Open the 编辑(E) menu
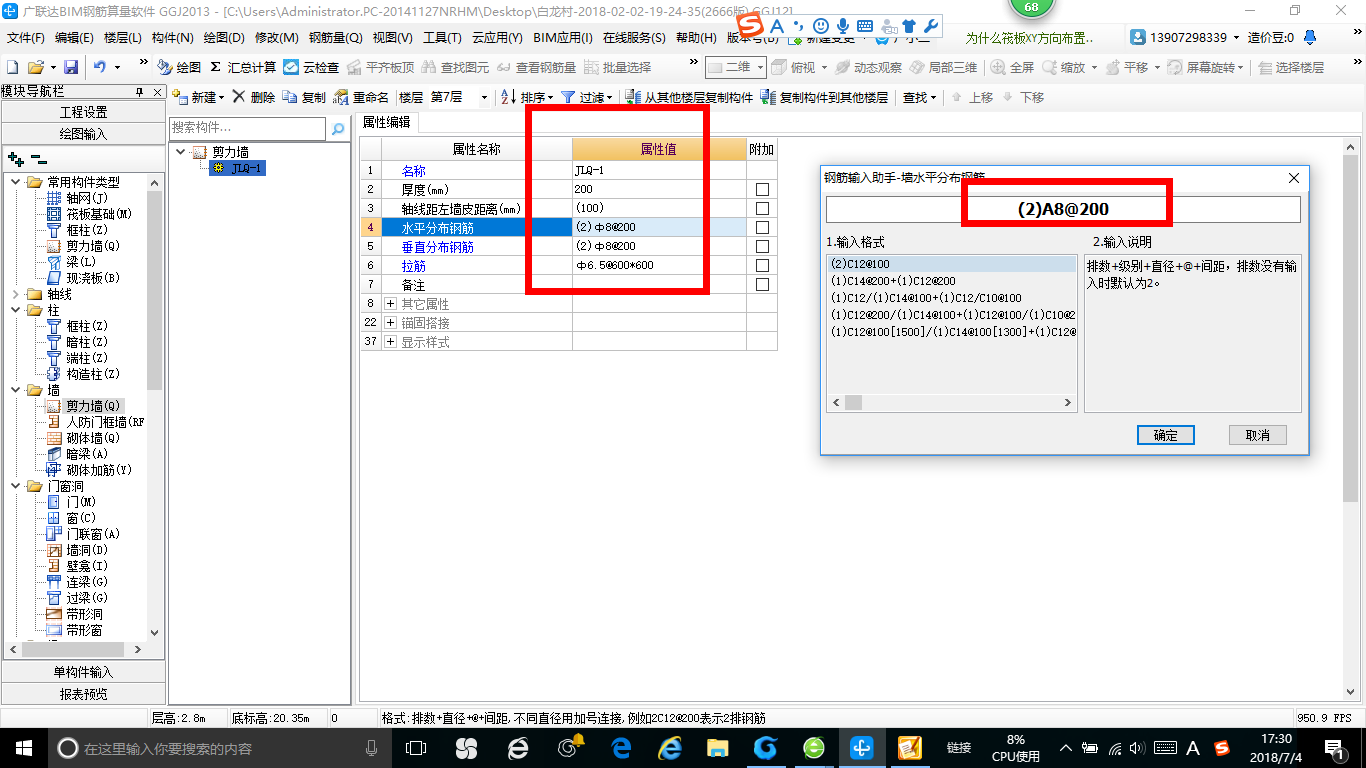 (74, 38)
